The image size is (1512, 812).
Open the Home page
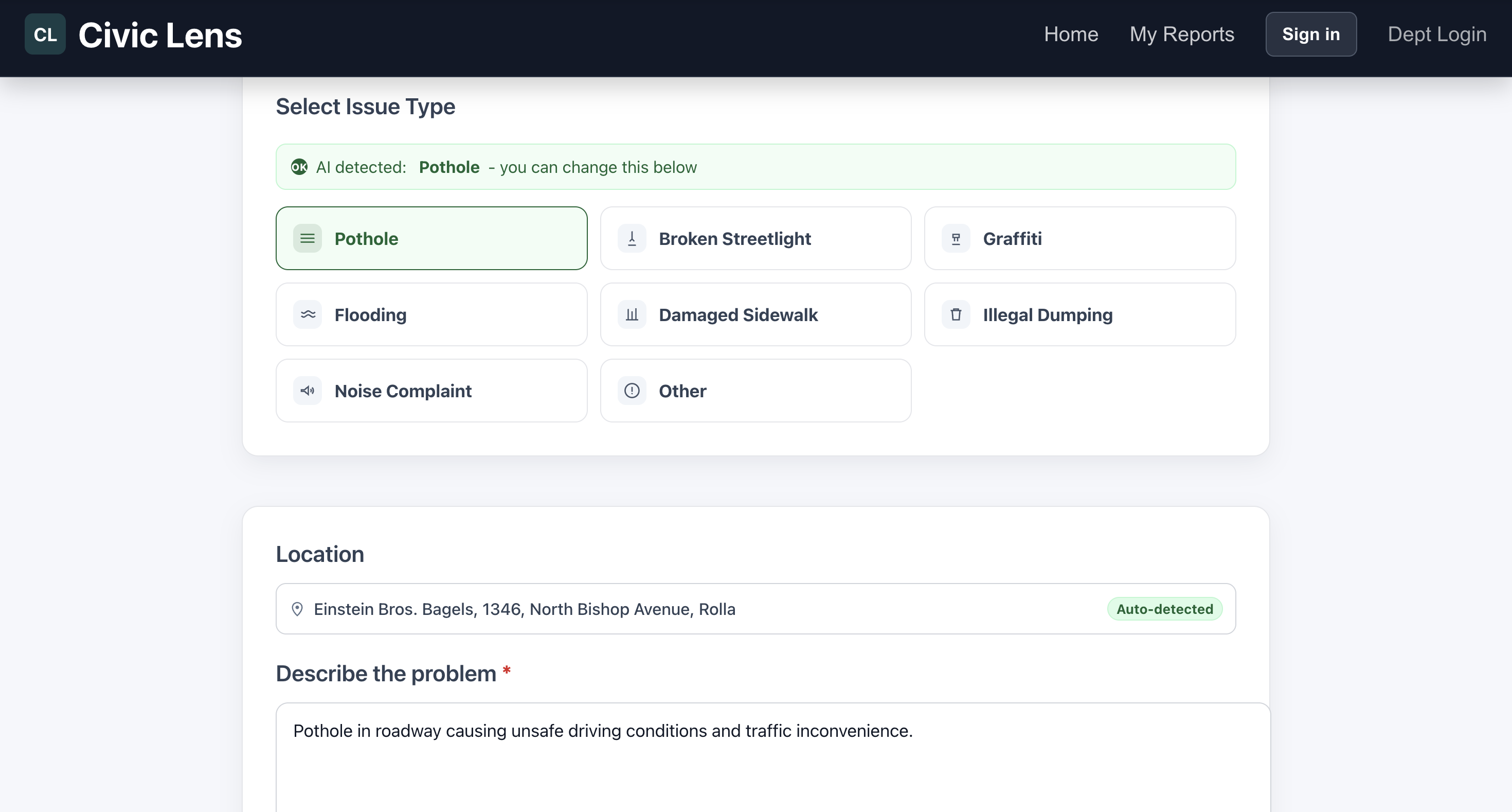click(1071, 34)
